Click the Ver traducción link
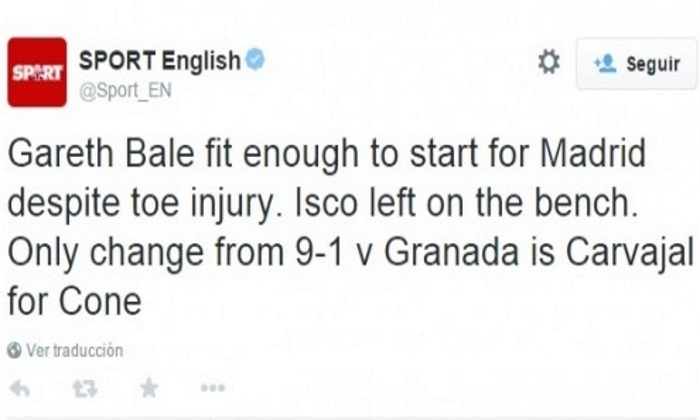The width and height of the screenshot is (700, 420). coord(74,351)
